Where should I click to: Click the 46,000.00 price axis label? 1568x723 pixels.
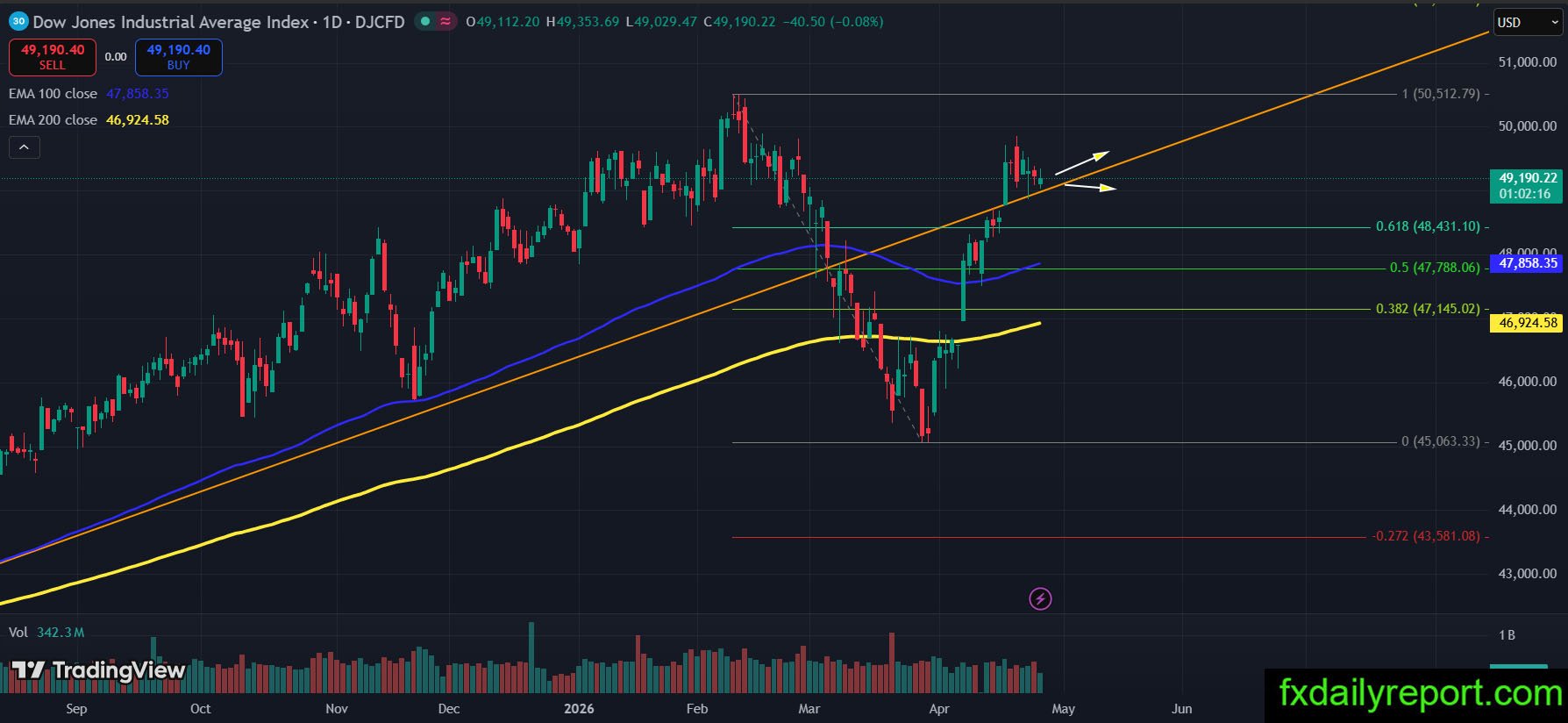1528,382
